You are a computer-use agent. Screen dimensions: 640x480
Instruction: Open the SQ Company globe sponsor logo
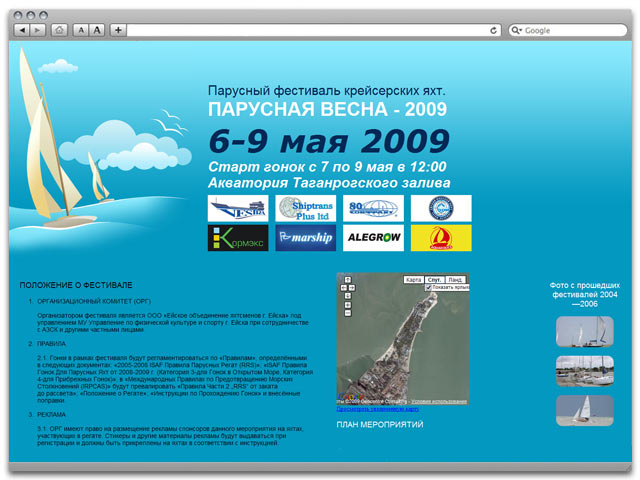373,208
